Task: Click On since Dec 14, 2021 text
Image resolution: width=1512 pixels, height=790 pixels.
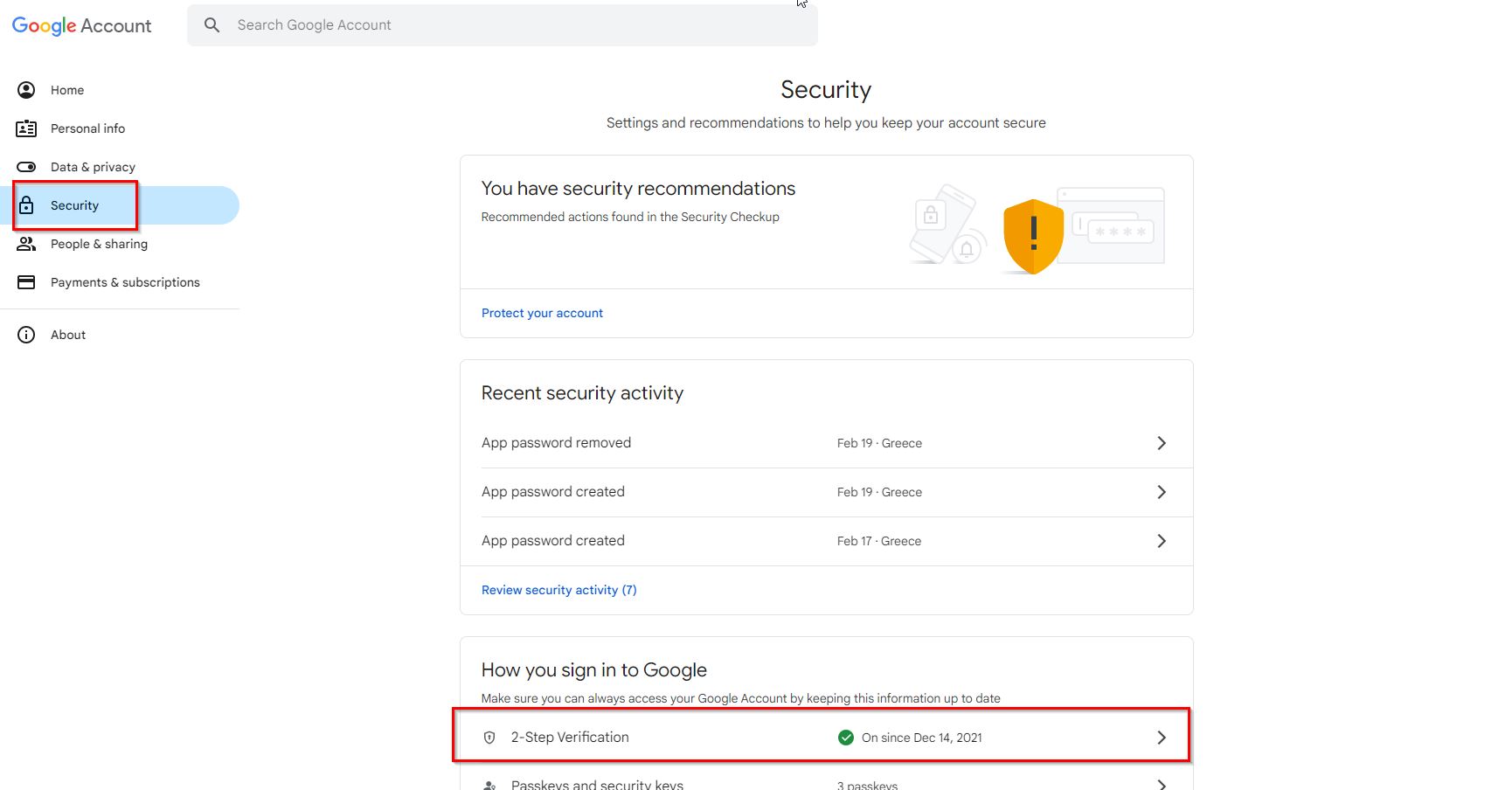Action: pos(922,738)
